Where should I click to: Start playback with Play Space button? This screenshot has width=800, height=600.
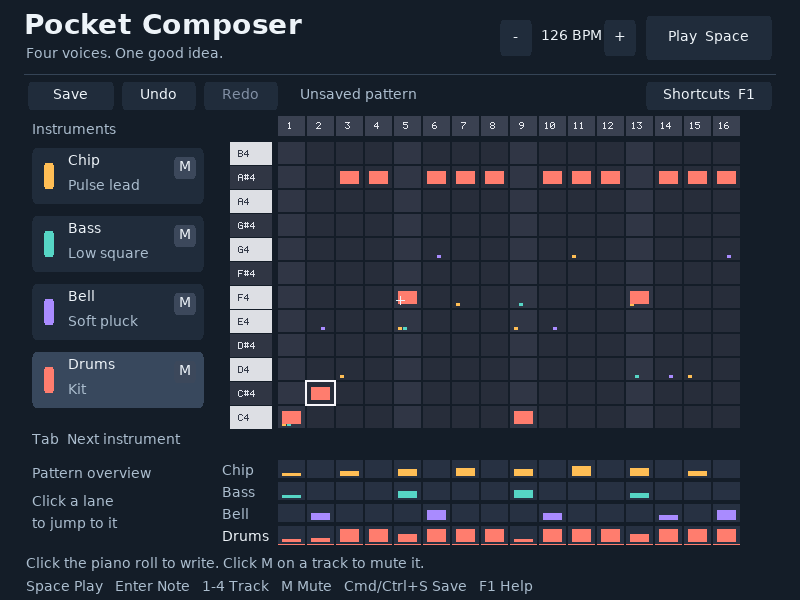[x=709, y=38]
